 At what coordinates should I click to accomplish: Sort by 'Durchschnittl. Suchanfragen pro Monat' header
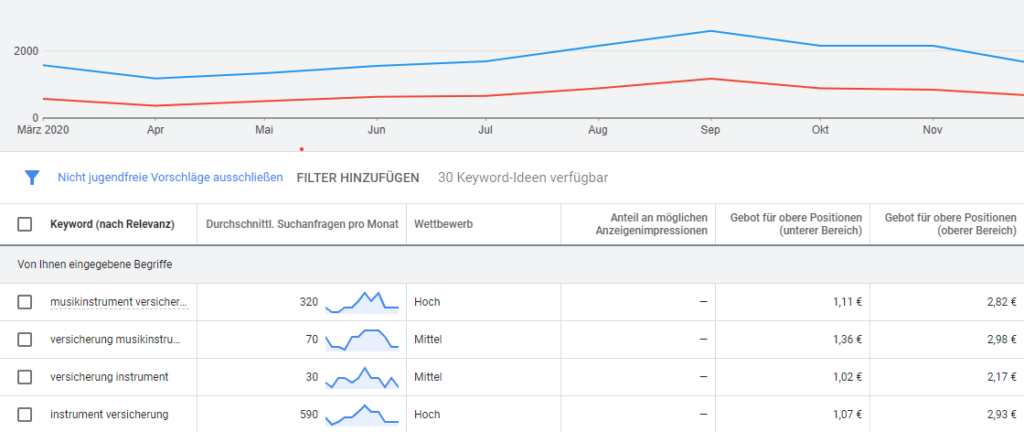point(302,224)
